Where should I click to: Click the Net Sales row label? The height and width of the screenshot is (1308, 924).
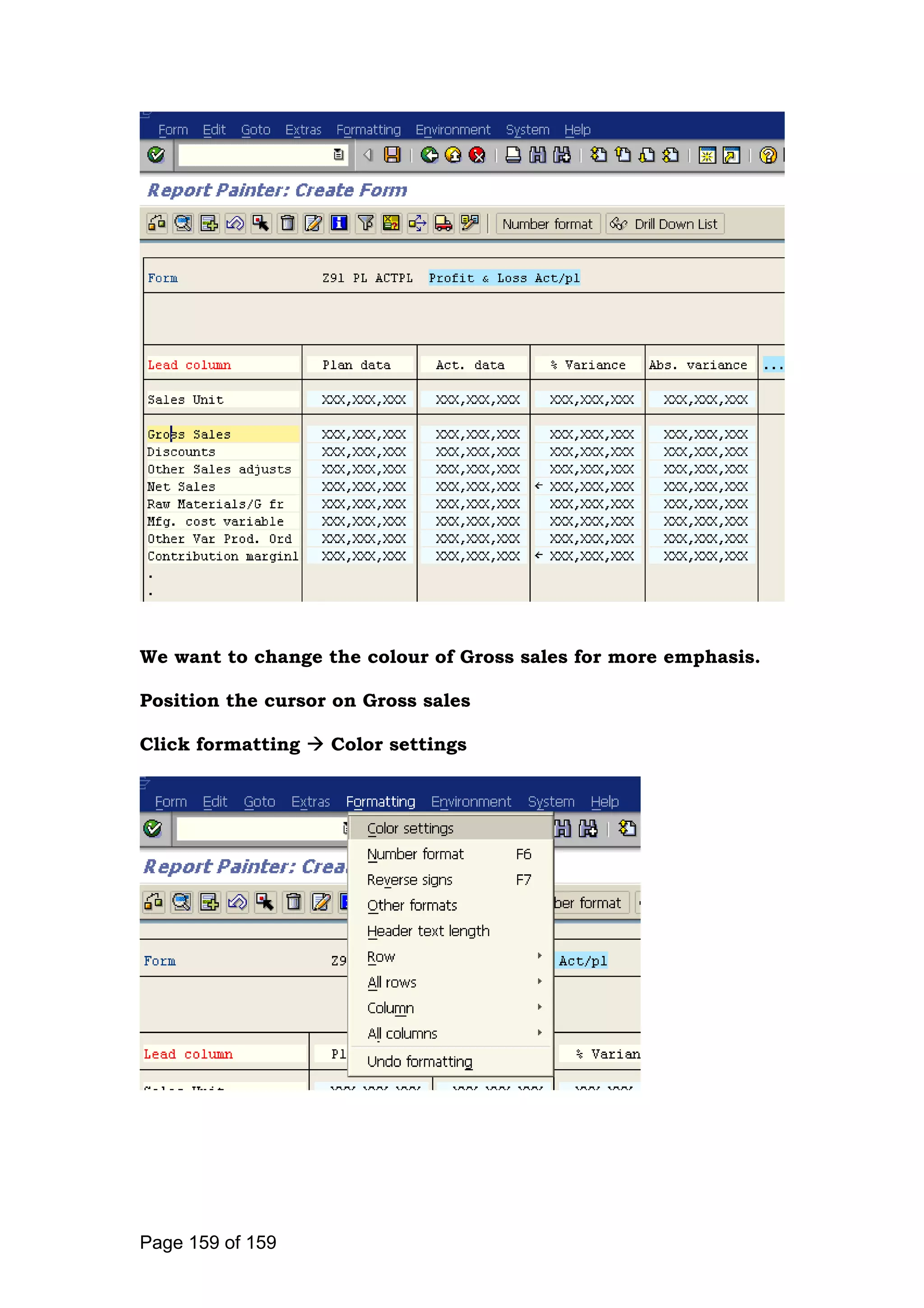click(x=222, y=487)
